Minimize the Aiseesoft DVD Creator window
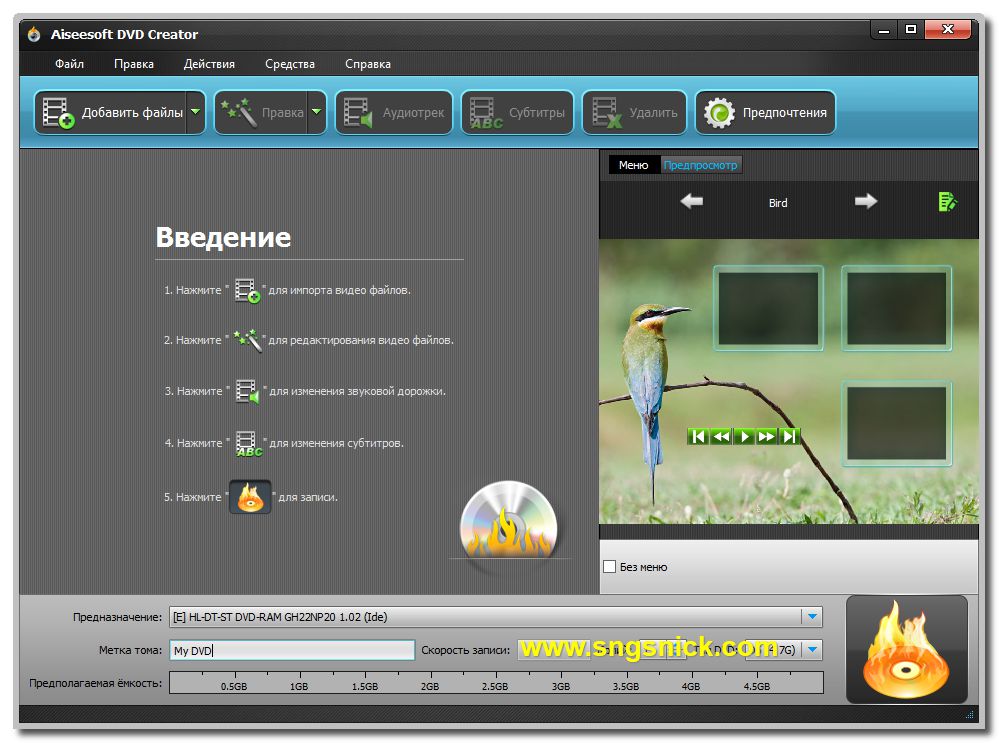Viewport: 999px width, 743px height. click(884, 30)
